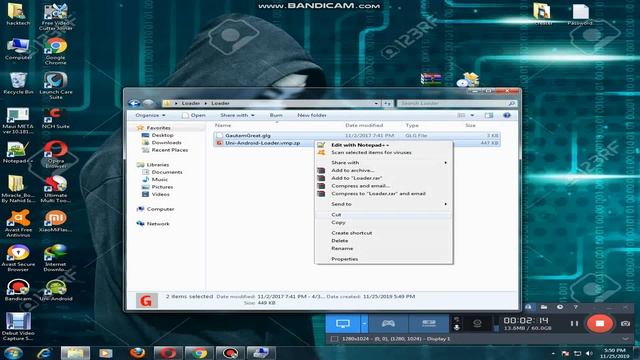This screenshot has width=640, height=360.
Task: Expand the Share with toolbar dropdown
Action: click(x=237, y=116)
